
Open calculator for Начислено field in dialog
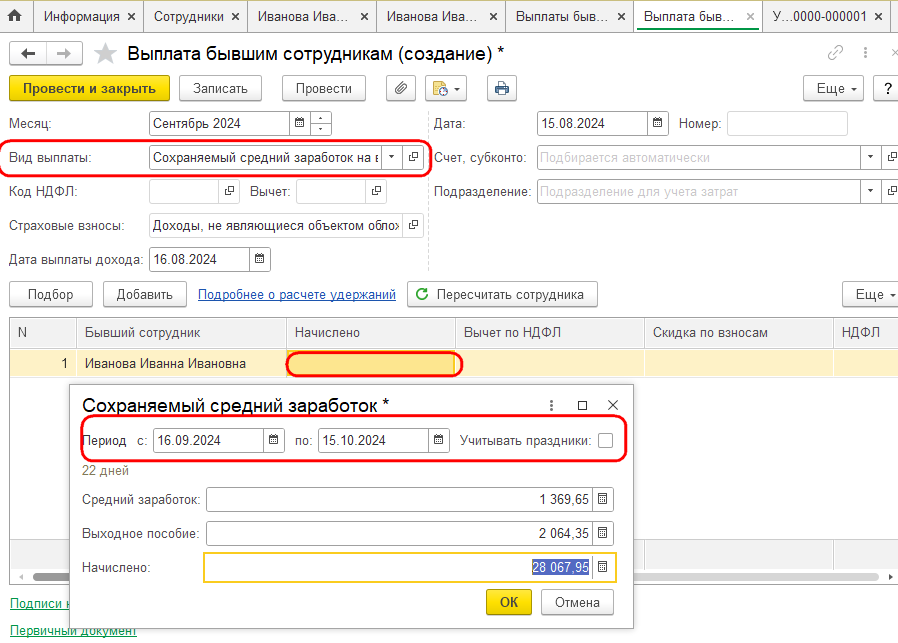coord(602,567)
